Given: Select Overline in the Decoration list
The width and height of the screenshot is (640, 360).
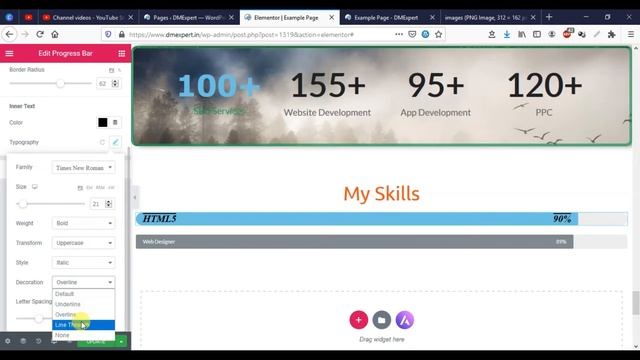Looking at the screenshot, I should 84,315.
